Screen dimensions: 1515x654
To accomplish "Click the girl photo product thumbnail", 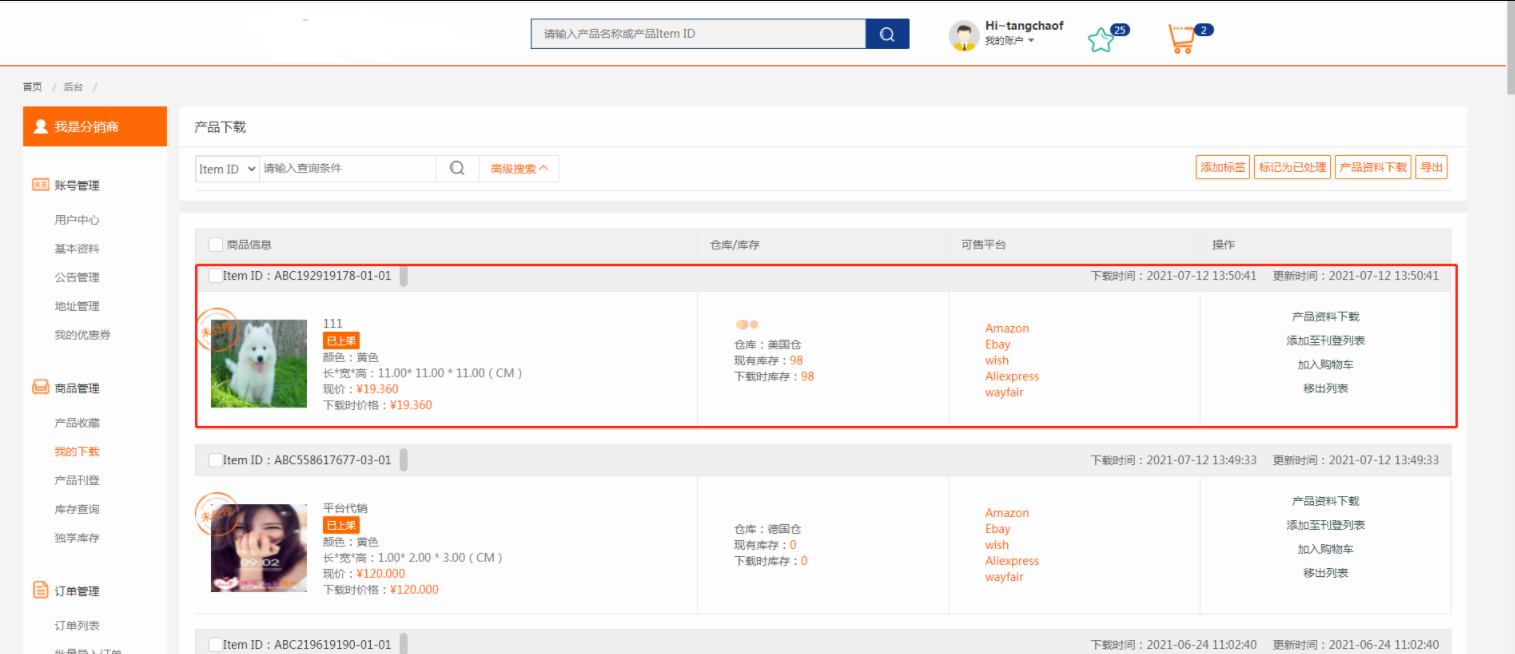I will tap(259, 548).
